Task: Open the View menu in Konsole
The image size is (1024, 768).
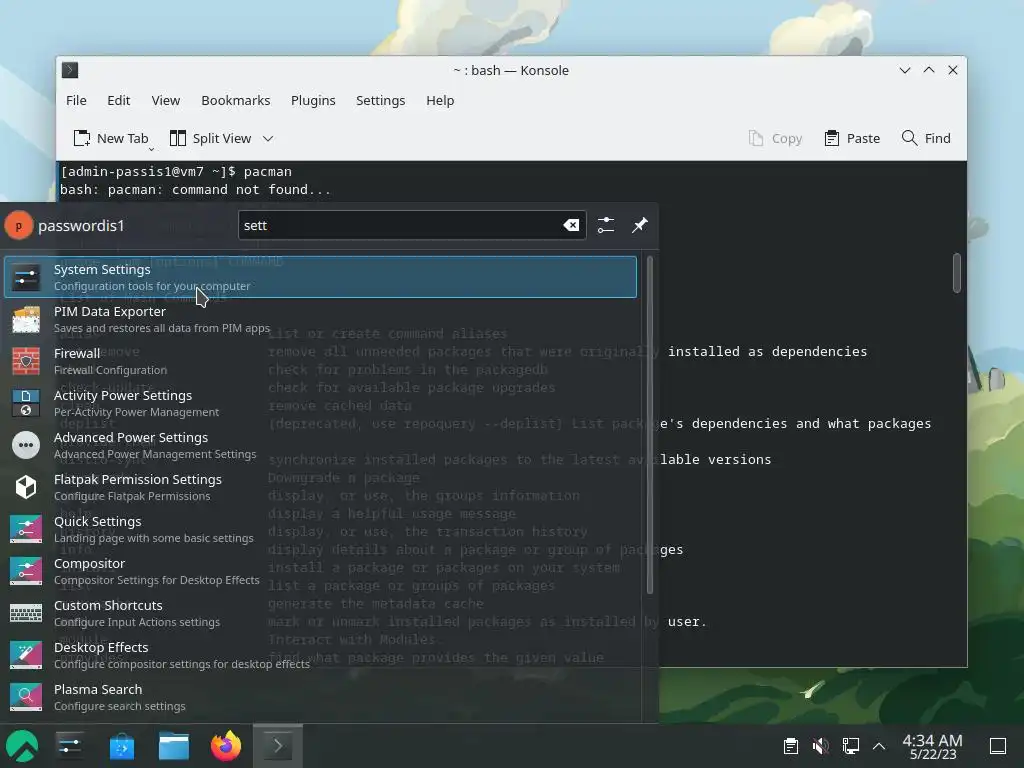Action: click(165, 101)
